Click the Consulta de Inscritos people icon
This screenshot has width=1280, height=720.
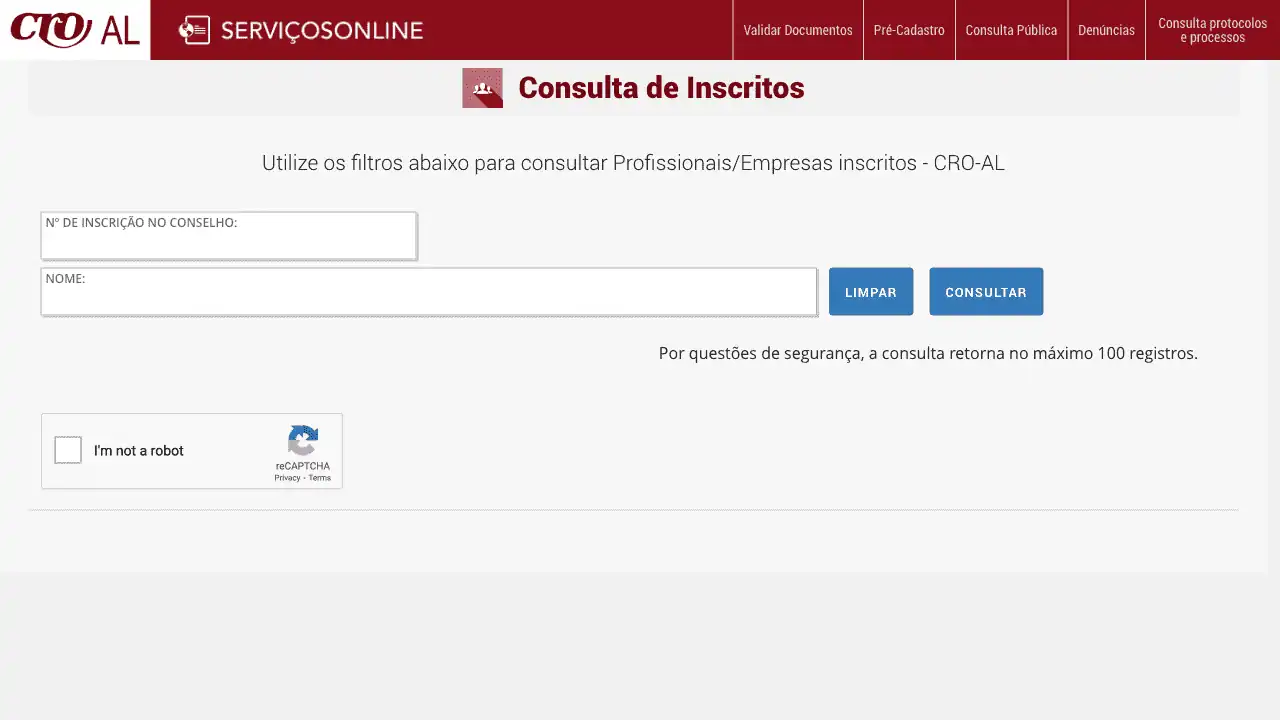(482, 88)
